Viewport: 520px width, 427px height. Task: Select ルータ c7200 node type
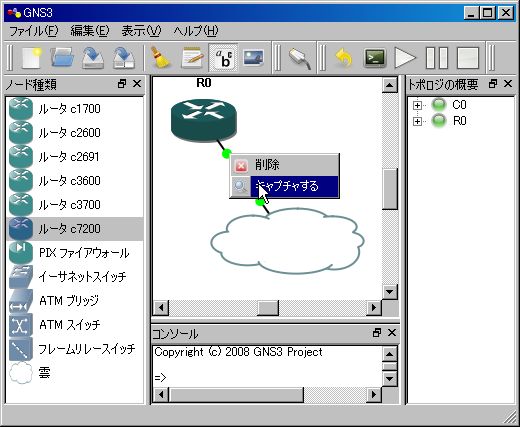pyautogui.click(x=75, y=229)
